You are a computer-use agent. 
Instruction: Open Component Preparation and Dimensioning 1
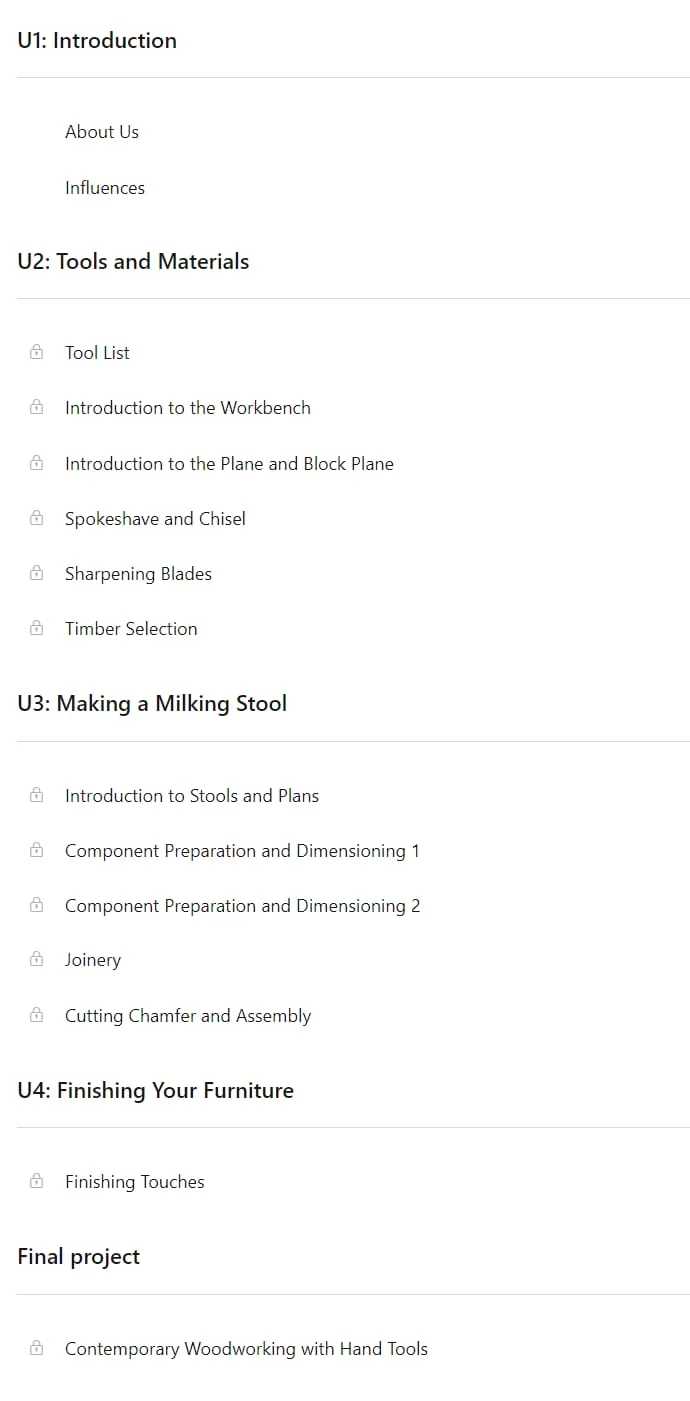242,851
